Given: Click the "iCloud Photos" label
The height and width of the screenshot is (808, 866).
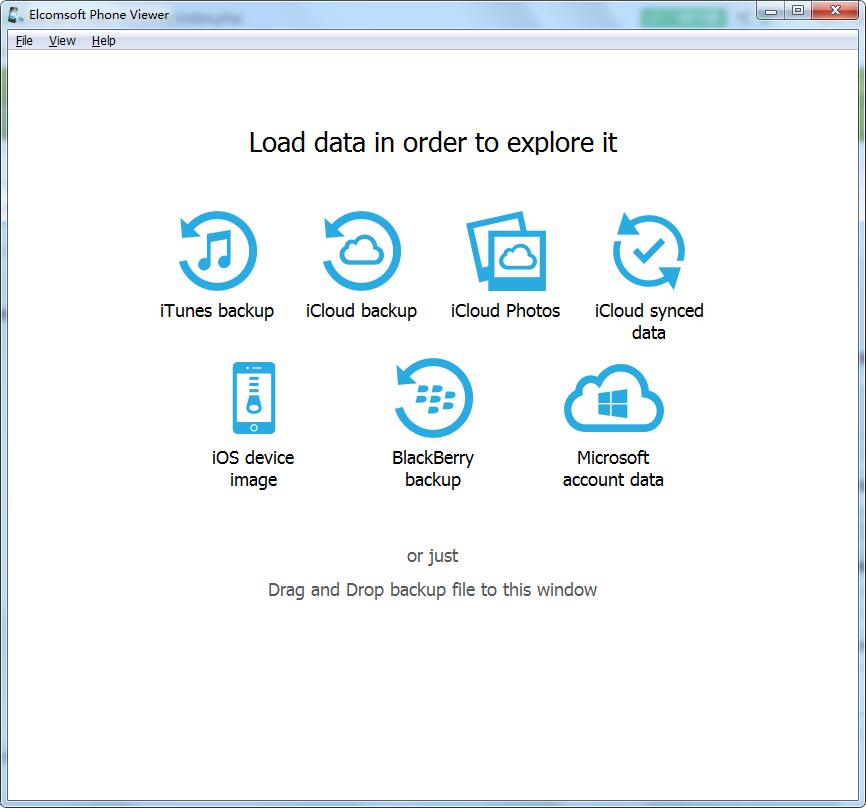Looking at the screenshot, I should click(505, 311).
